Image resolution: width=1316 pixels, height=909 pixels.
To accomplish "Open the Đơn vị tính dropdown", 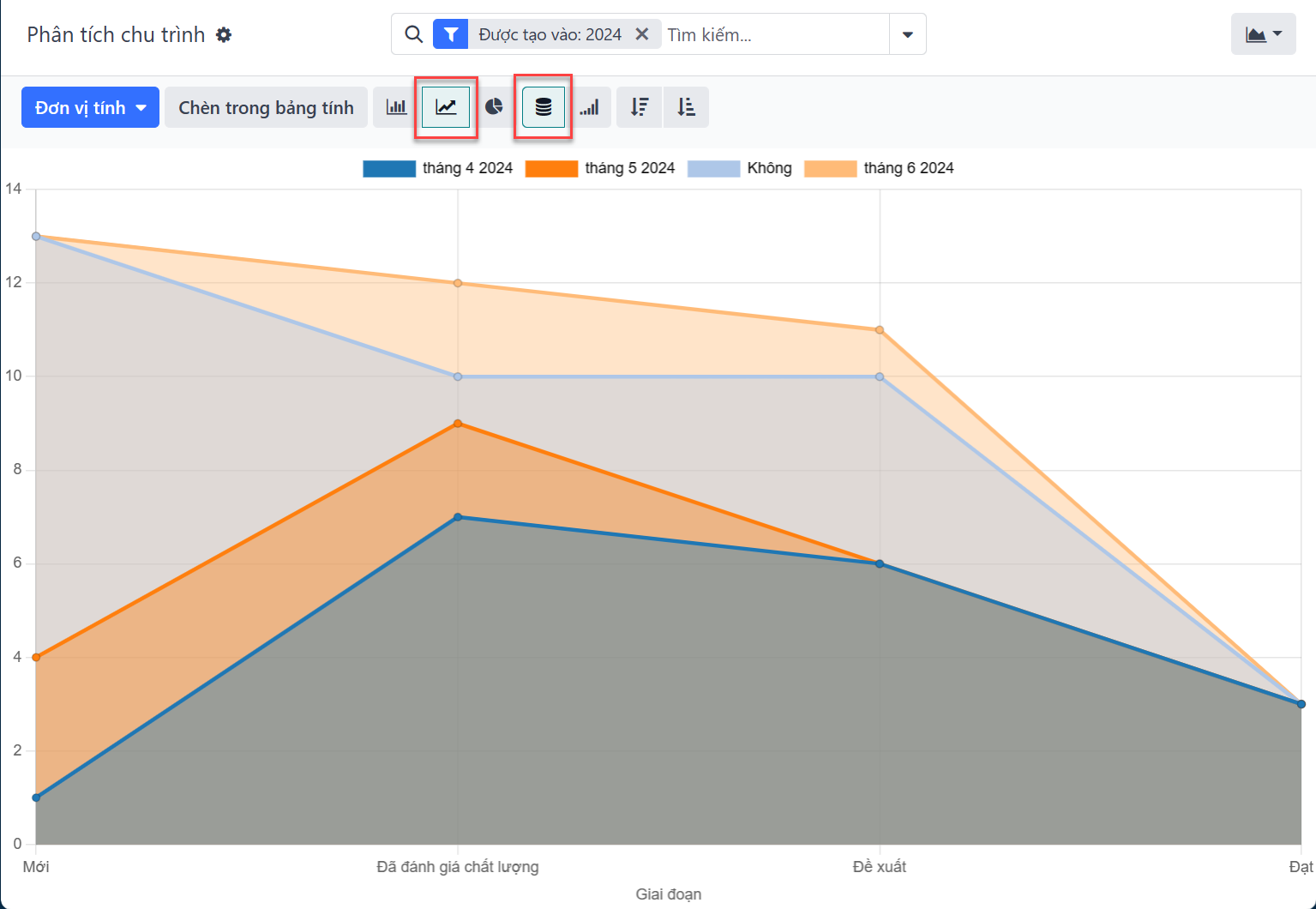I will coord(90,107).
